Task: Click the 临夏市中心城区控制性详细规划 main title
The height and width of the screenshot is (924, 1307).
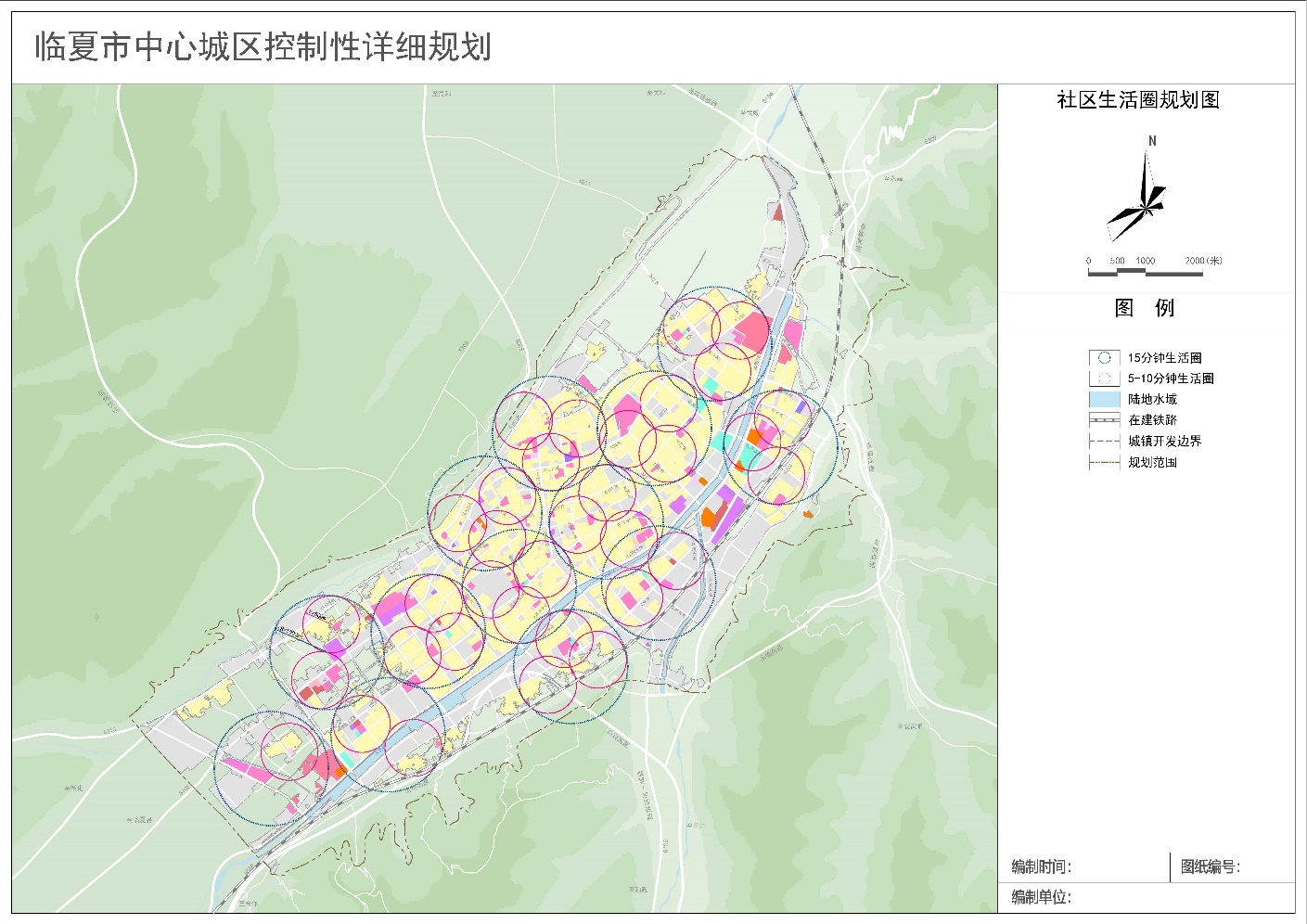Action: point(263,47)
